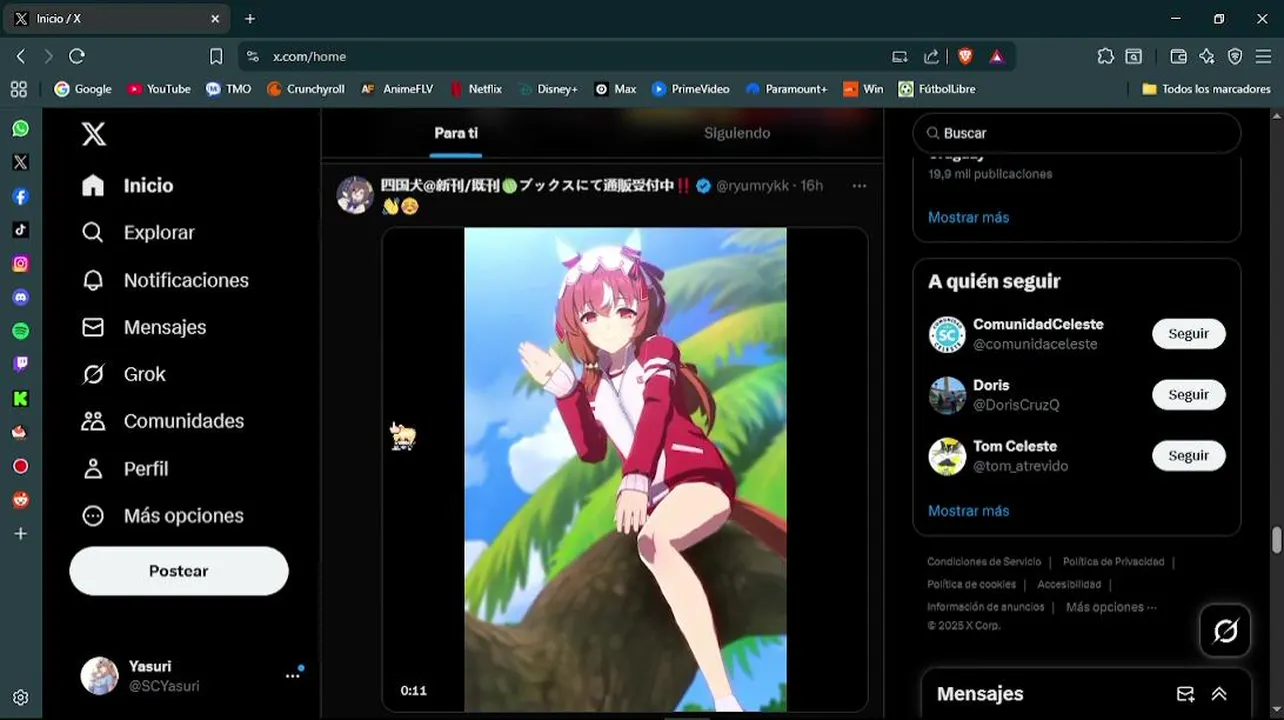Screen dimensions: 1284x720
Task: Open Twitch sidebar shortcut
Action: (x=20, y=365)
